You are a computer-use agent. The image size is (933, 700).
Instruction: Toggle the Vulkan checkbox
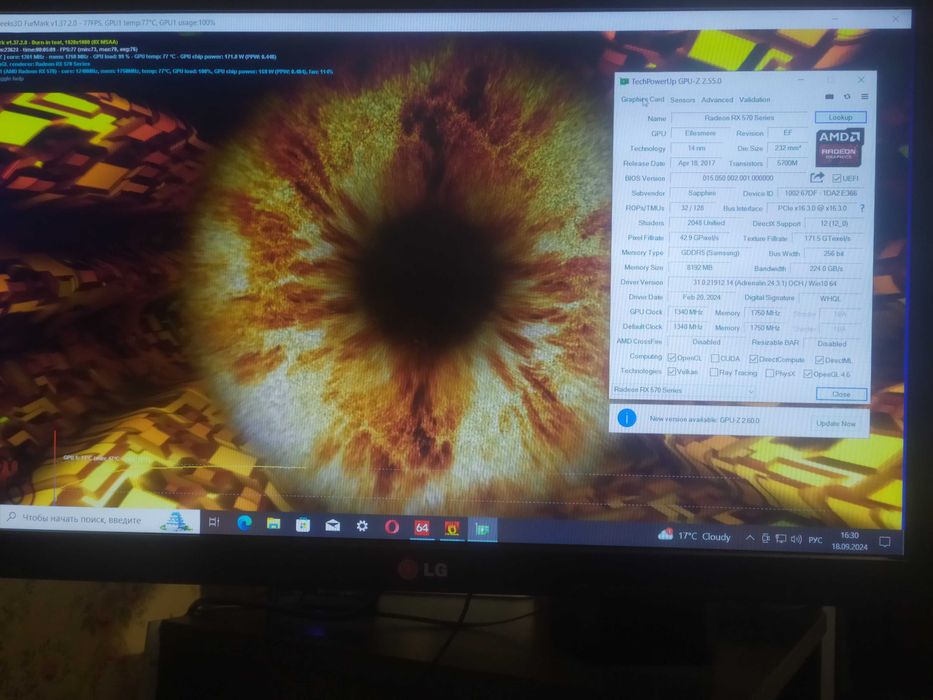[672, 371]
